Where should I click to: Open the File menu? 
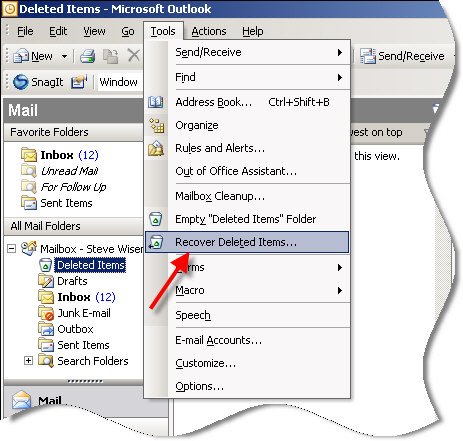pyautogui.click(x=25, y=31)
